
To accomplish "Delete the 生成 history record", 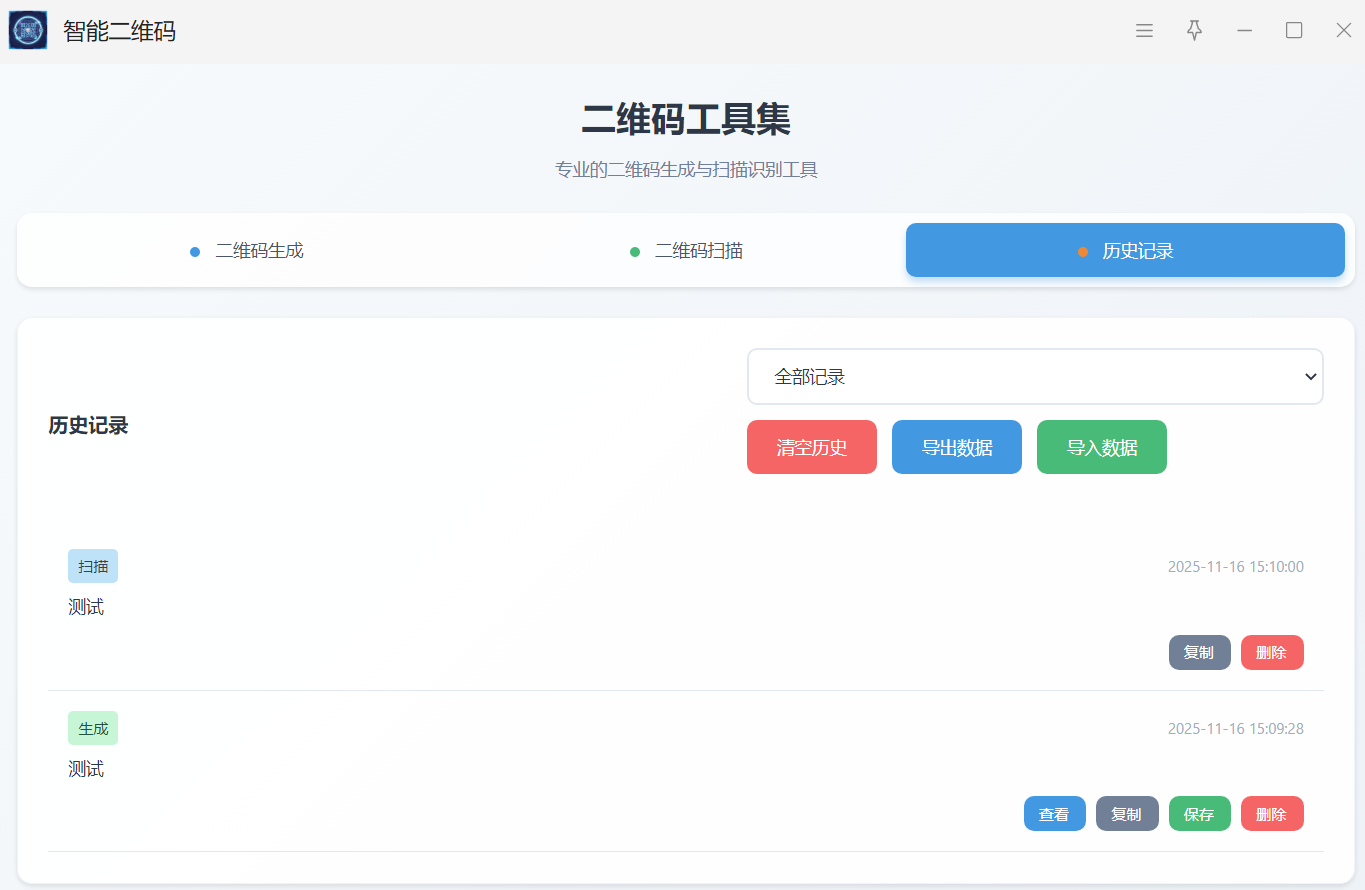I will pyautogui.click(x=1271, y=814).
